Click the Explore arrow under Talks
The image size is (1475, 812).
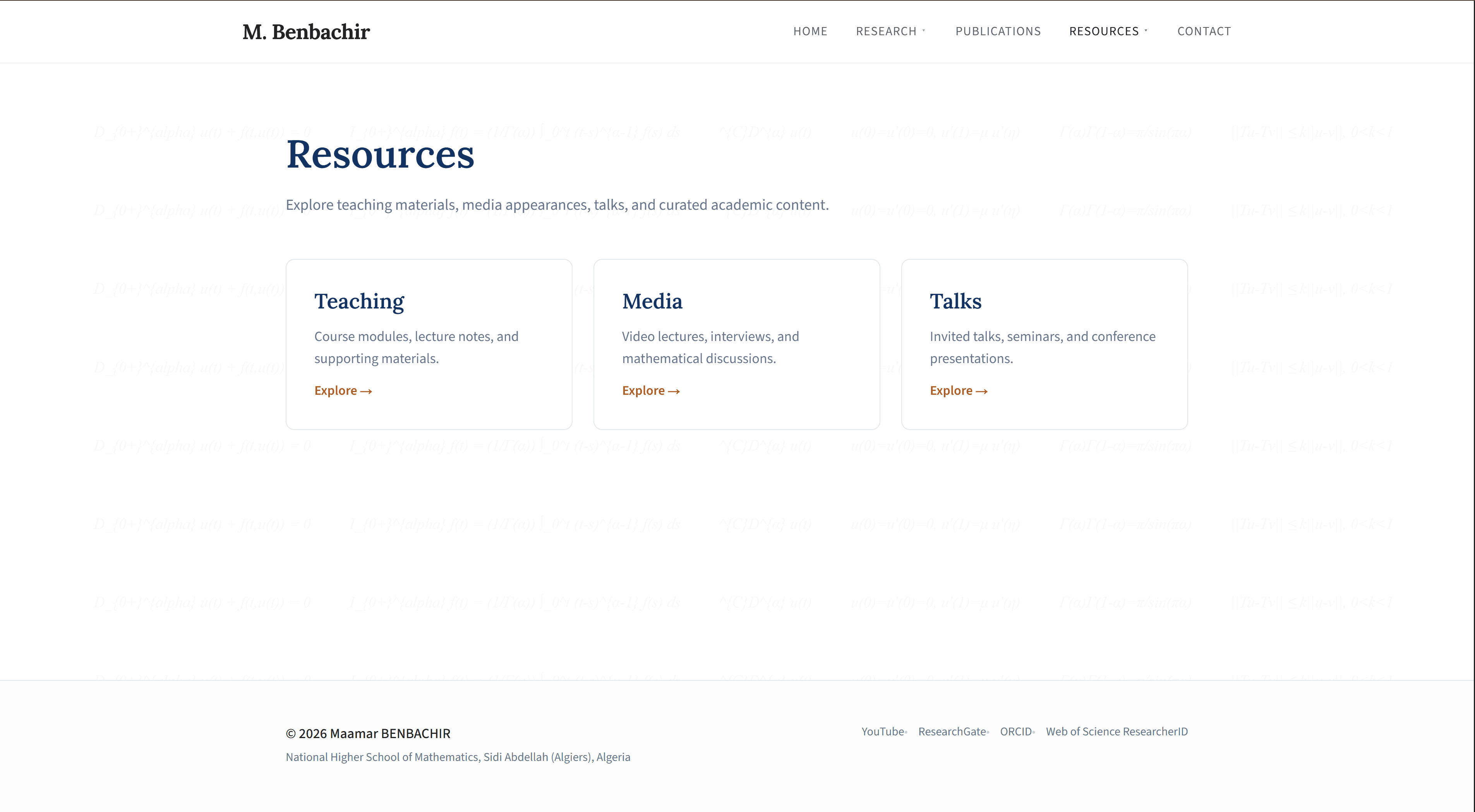(x=959, y=390)
